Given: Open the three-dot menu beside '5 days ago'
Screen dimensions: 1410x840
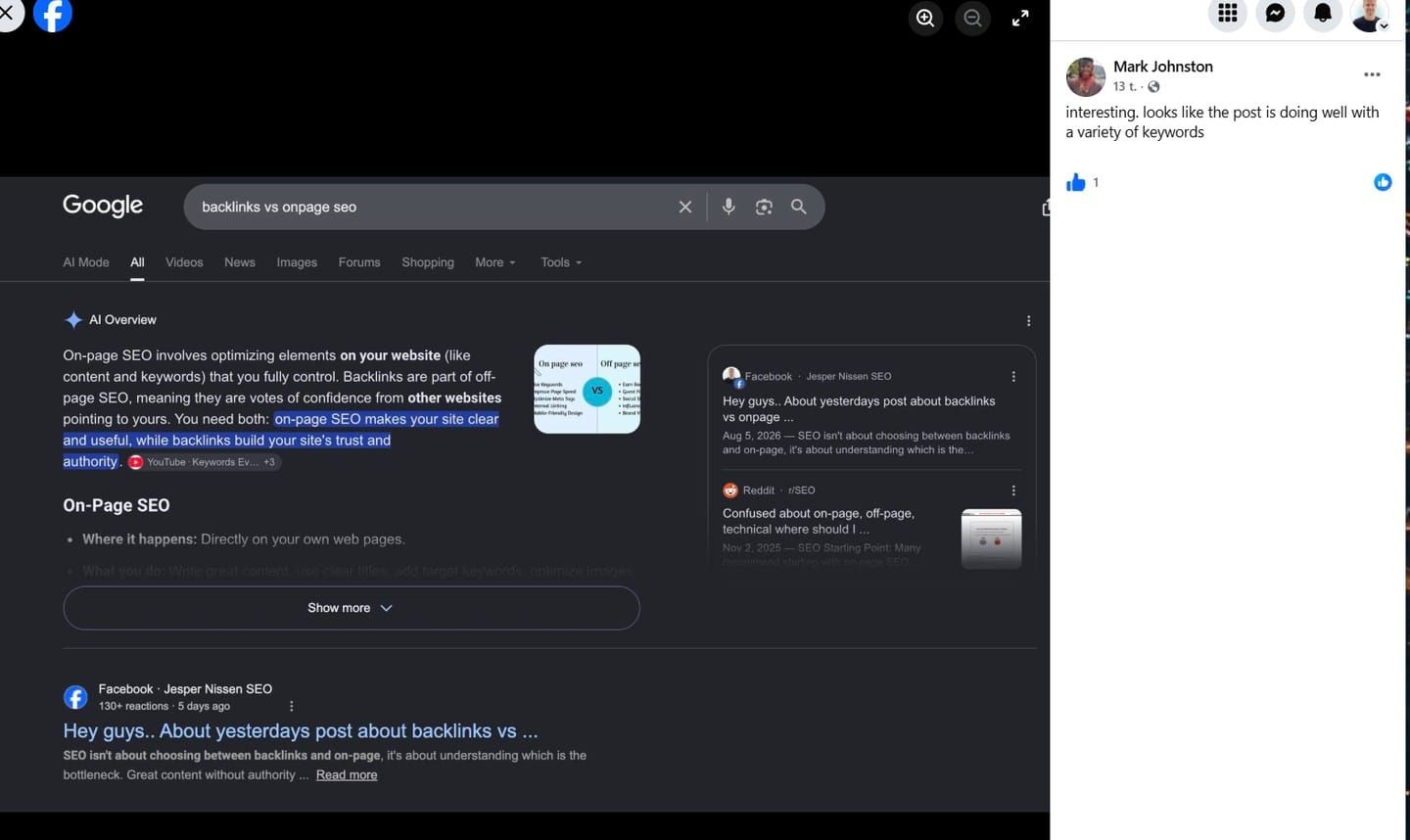Looking at the screenshot, I should [291, 706].
